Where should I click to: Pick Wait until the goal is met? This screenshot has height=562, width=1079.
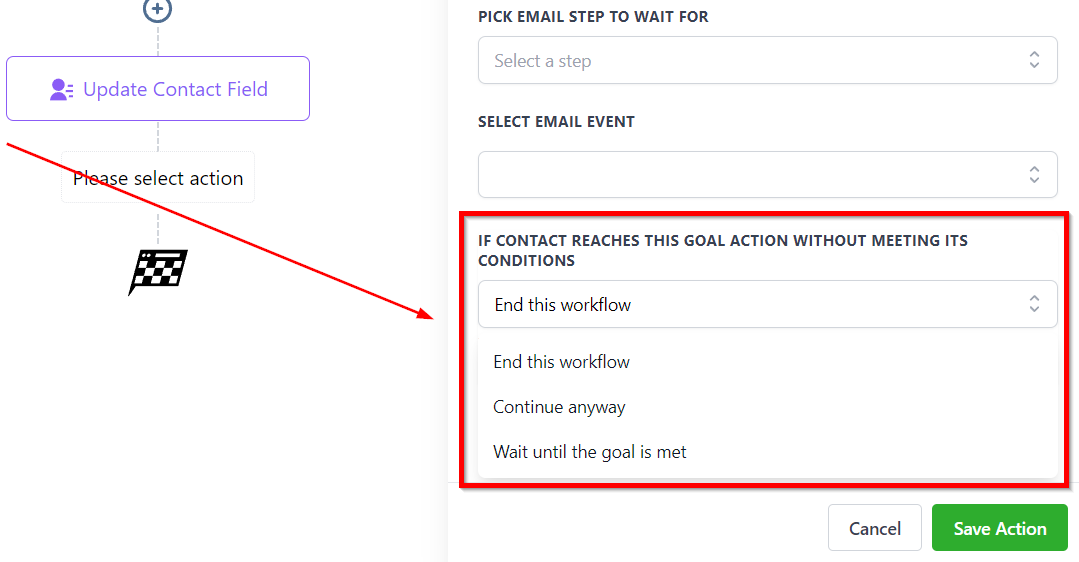(x=590, y=452)
